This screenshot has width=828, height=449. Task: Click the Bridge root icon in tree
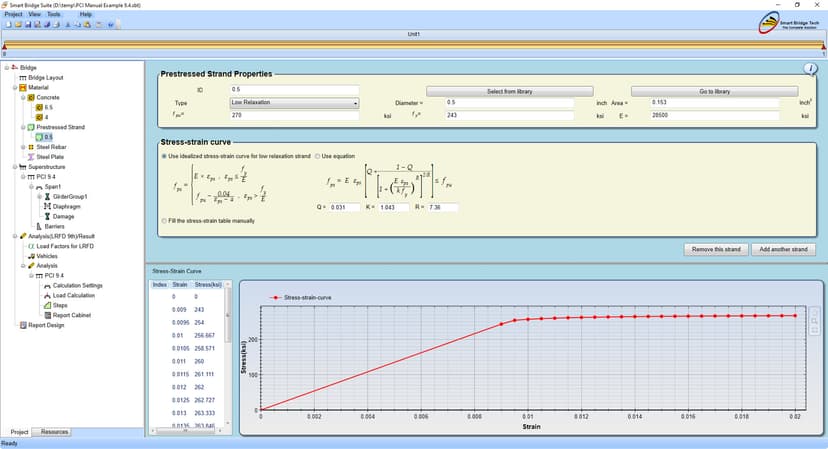[15, 68]
